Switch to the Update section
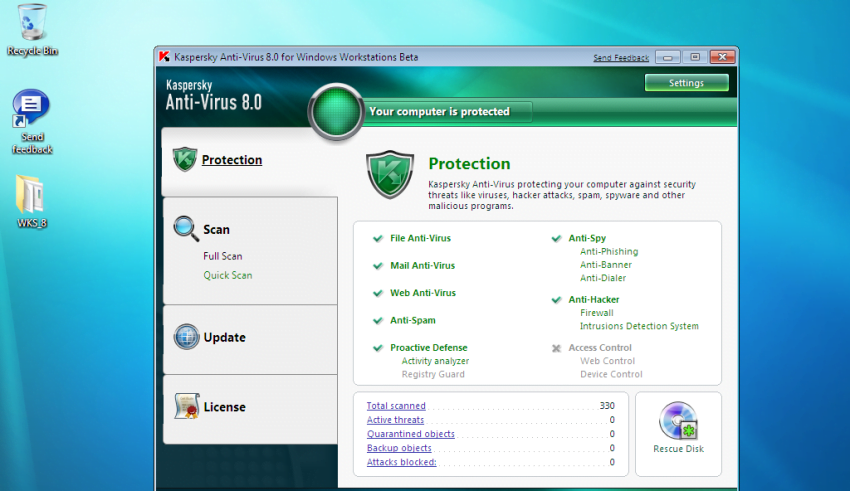 (x=224, y=337)
